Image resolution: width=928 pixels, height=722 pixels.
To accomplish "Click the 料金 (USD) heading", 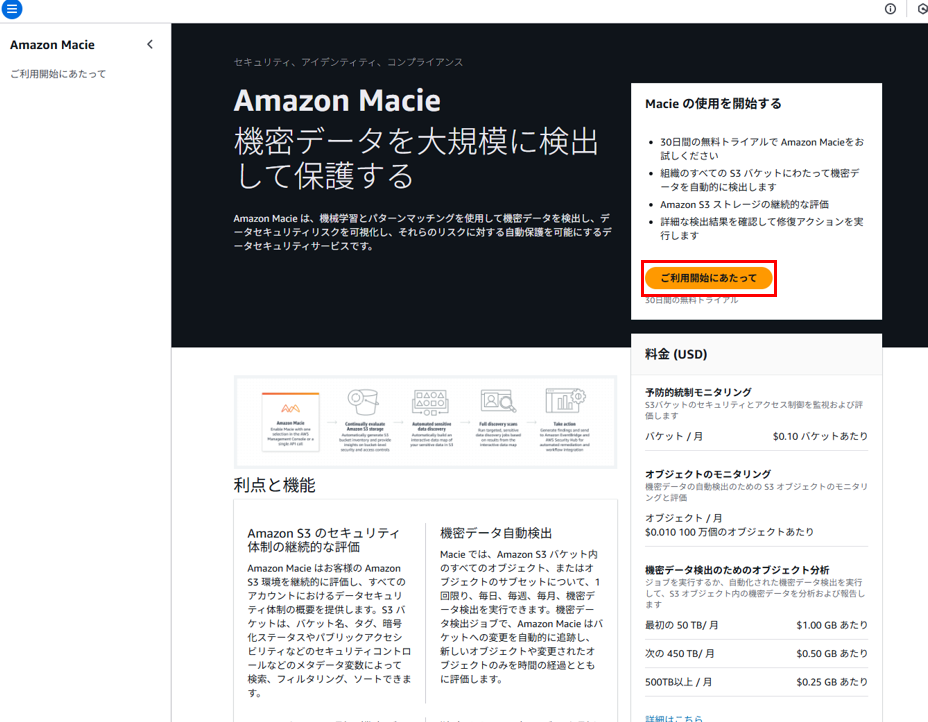I will 676,354.
